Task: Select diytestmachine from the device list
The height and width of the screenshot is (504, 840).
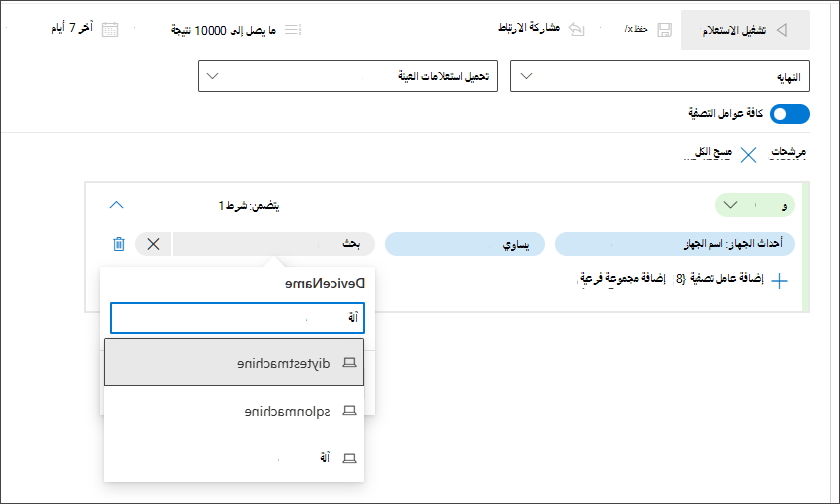Action: click(234, 362)
